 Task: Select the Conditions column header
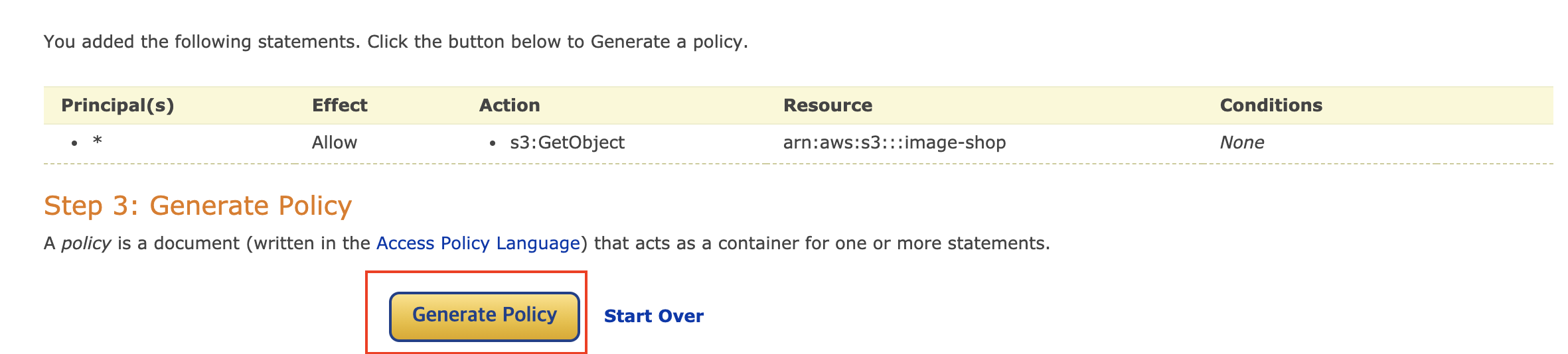coord(1271,105)
